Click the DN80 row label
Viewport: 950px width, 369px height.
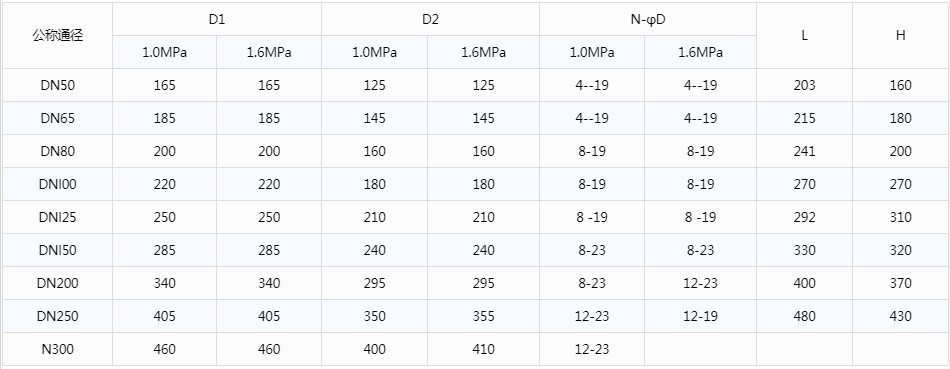coord(58,151)
